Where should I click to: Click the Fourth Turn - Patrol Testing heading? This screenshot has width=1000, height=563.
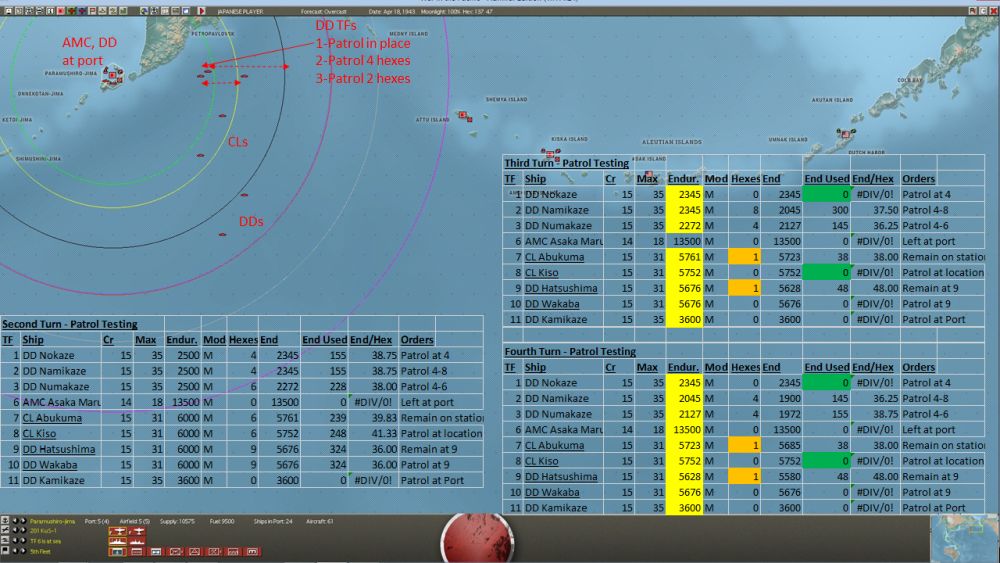(x=570, y=351)
